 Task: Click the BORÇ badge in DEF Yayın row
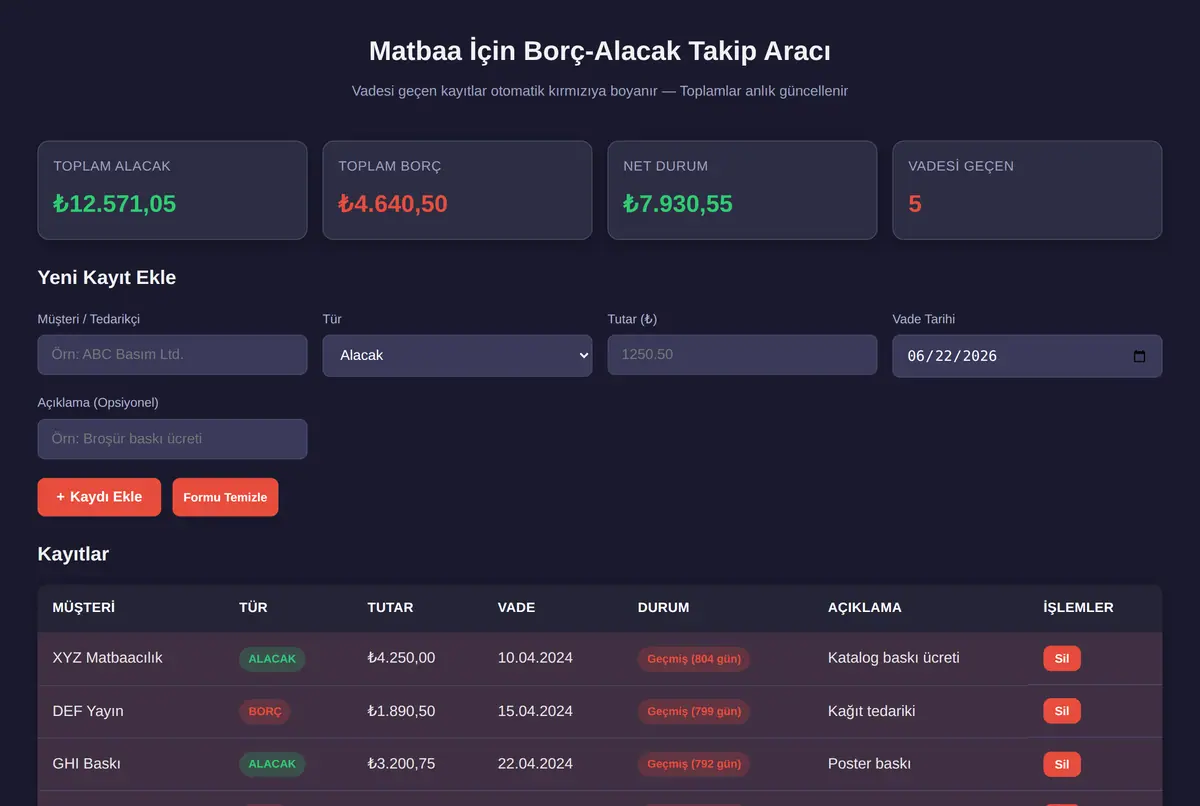pos(265,712)
